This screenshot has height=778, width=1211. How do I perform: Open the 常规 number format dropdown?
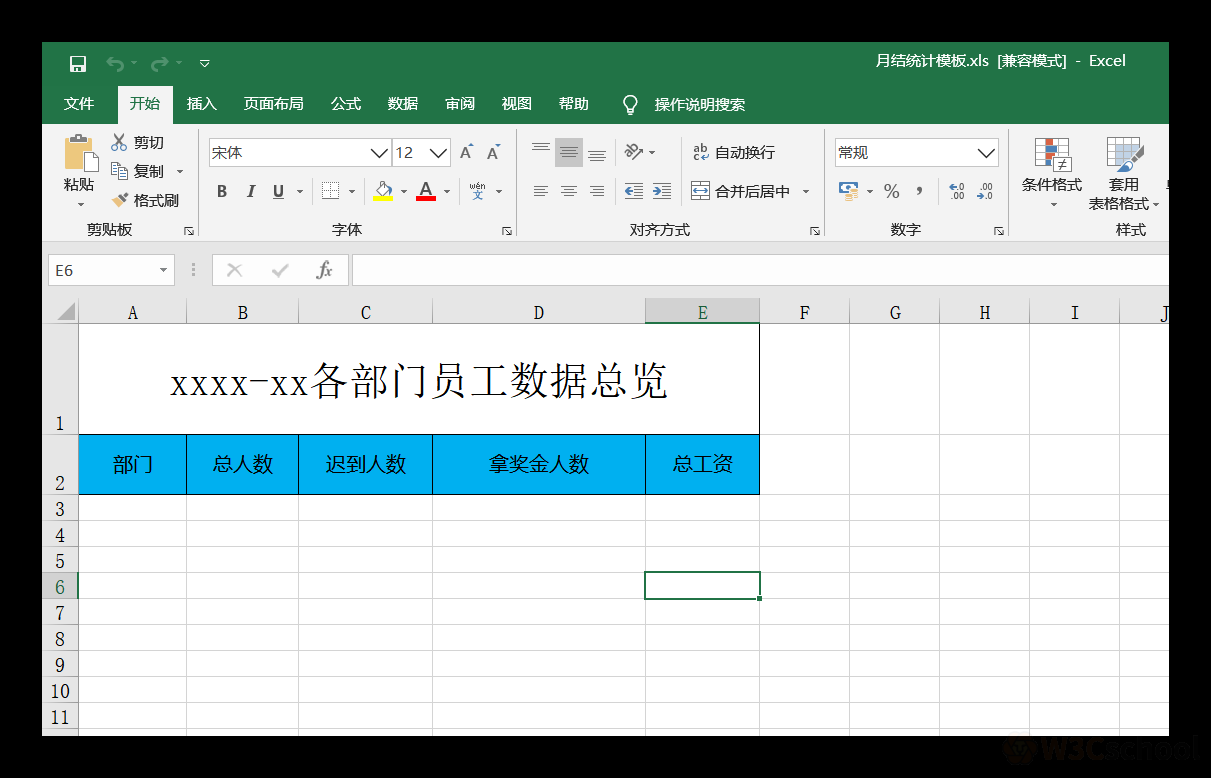(x=986, y=153)
